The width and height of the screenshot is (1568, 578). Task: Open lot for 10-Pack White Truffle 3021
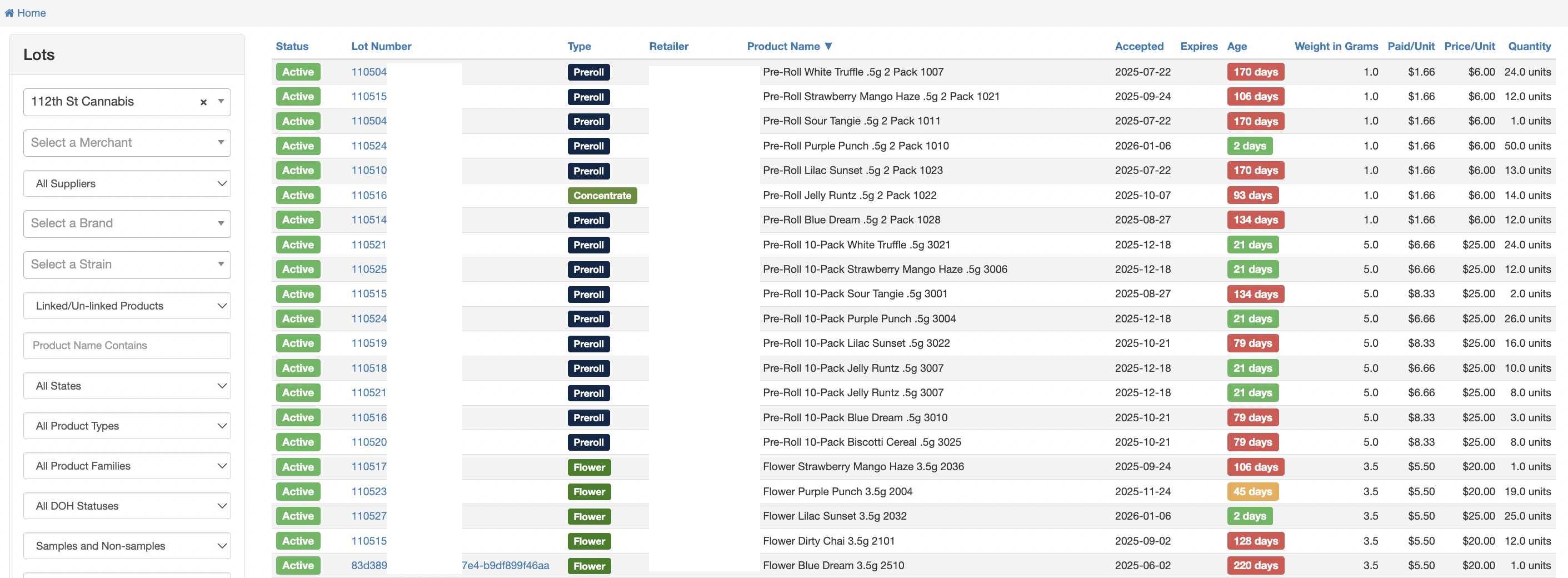(x=369, y=245)
